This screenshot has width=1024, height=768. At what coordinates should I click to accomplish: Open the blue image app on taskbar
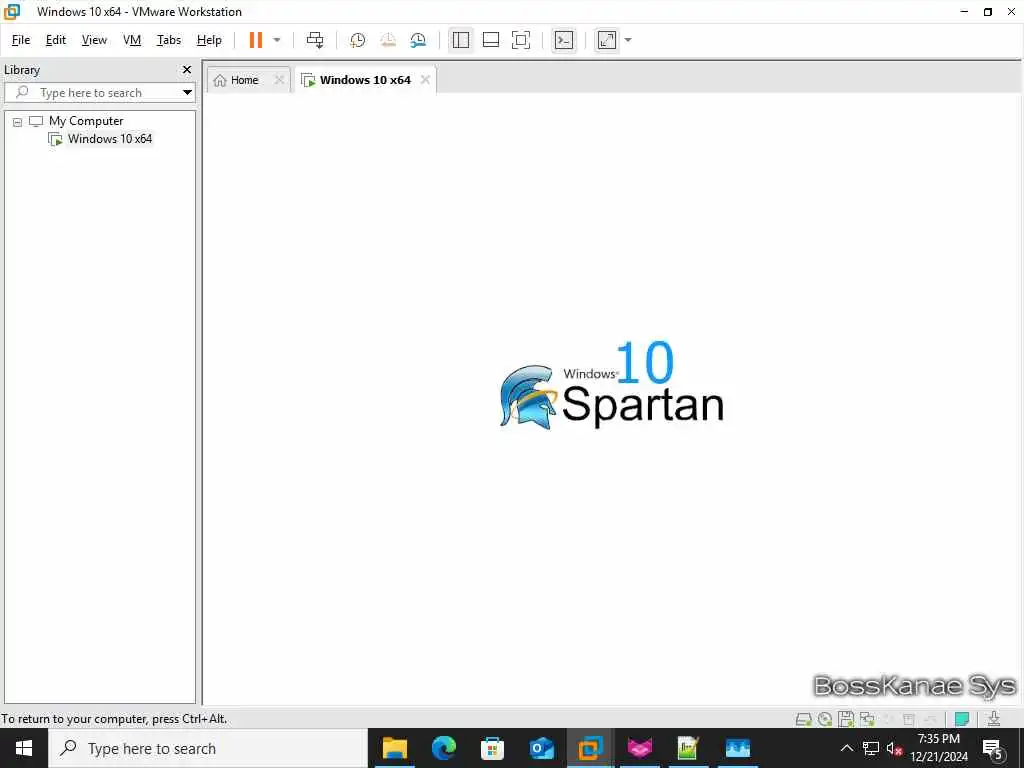pos(737,748)
